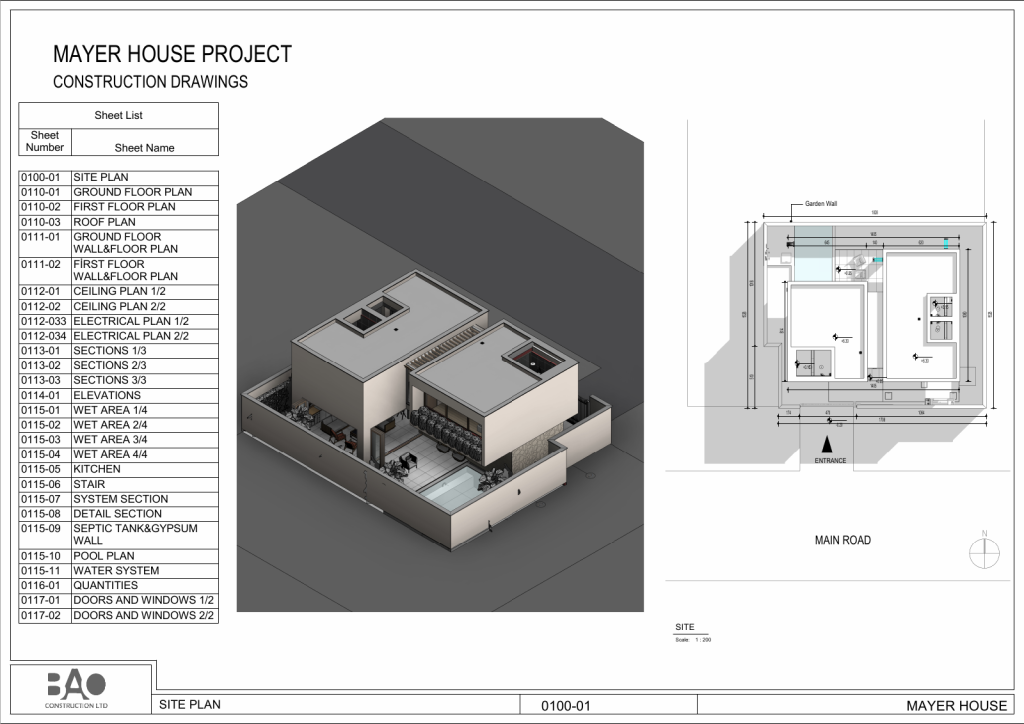Click the Scale 1:200 label
The height and width of the screenshot is (724, 1024).
[x=693, y=640]
